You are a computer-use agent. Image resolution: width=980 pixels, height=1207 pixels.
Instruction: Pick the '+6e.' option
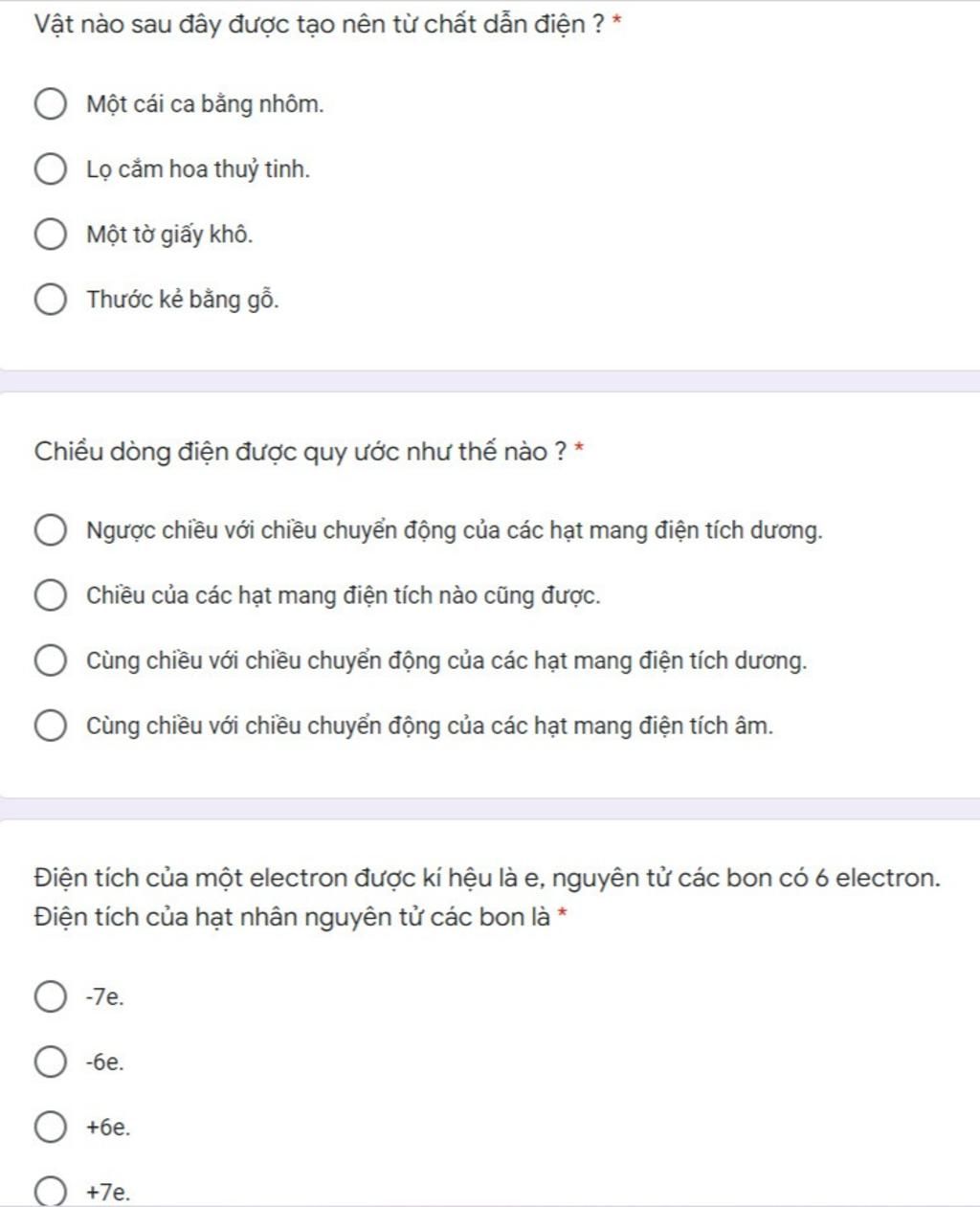point(51,1128)
